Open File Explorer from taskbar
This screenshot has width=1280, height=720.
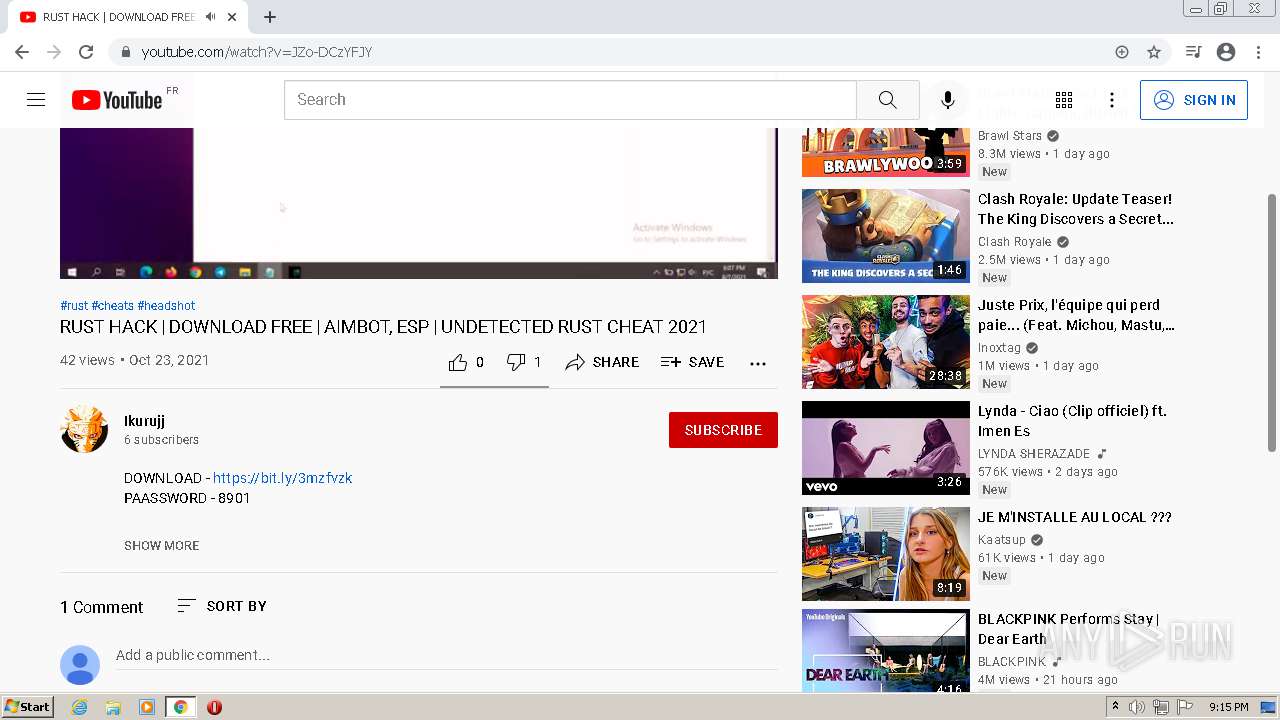[x=113, y=707]
